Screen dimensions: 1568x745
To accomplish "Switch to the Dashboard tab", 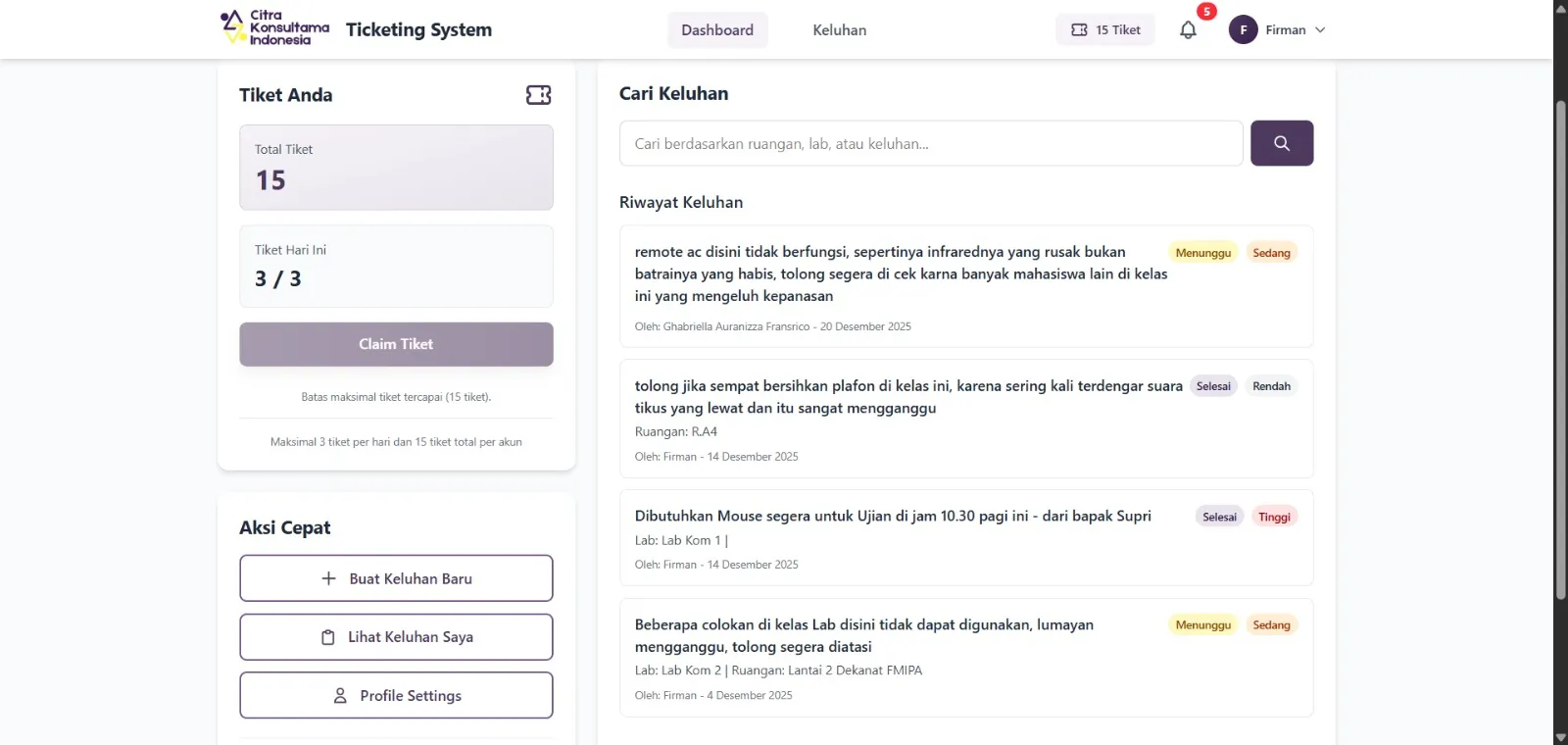I will tap(717, 30).
